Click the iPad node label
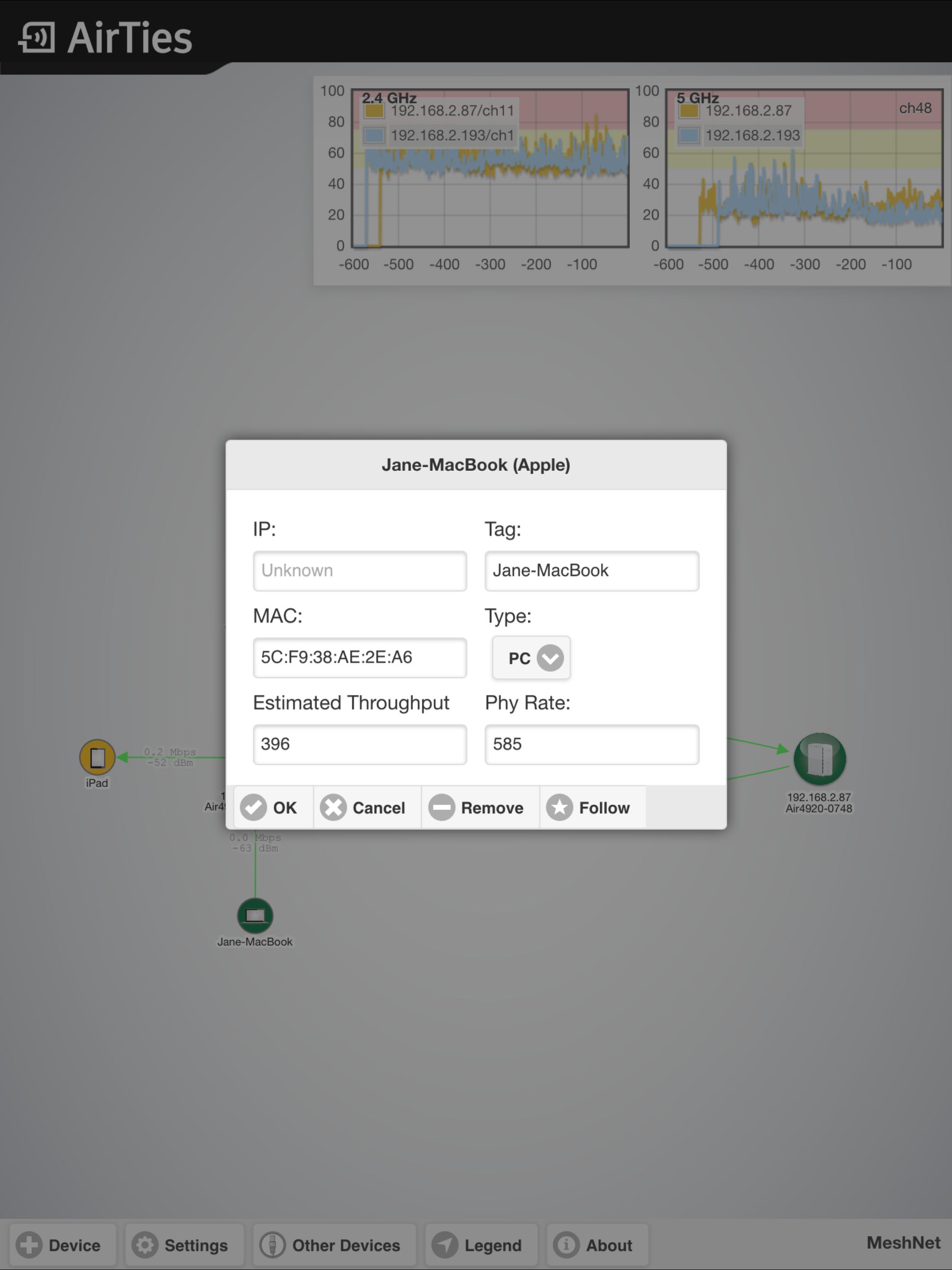The height and width of the screenshot is (1270, 952). pos(97,783)
